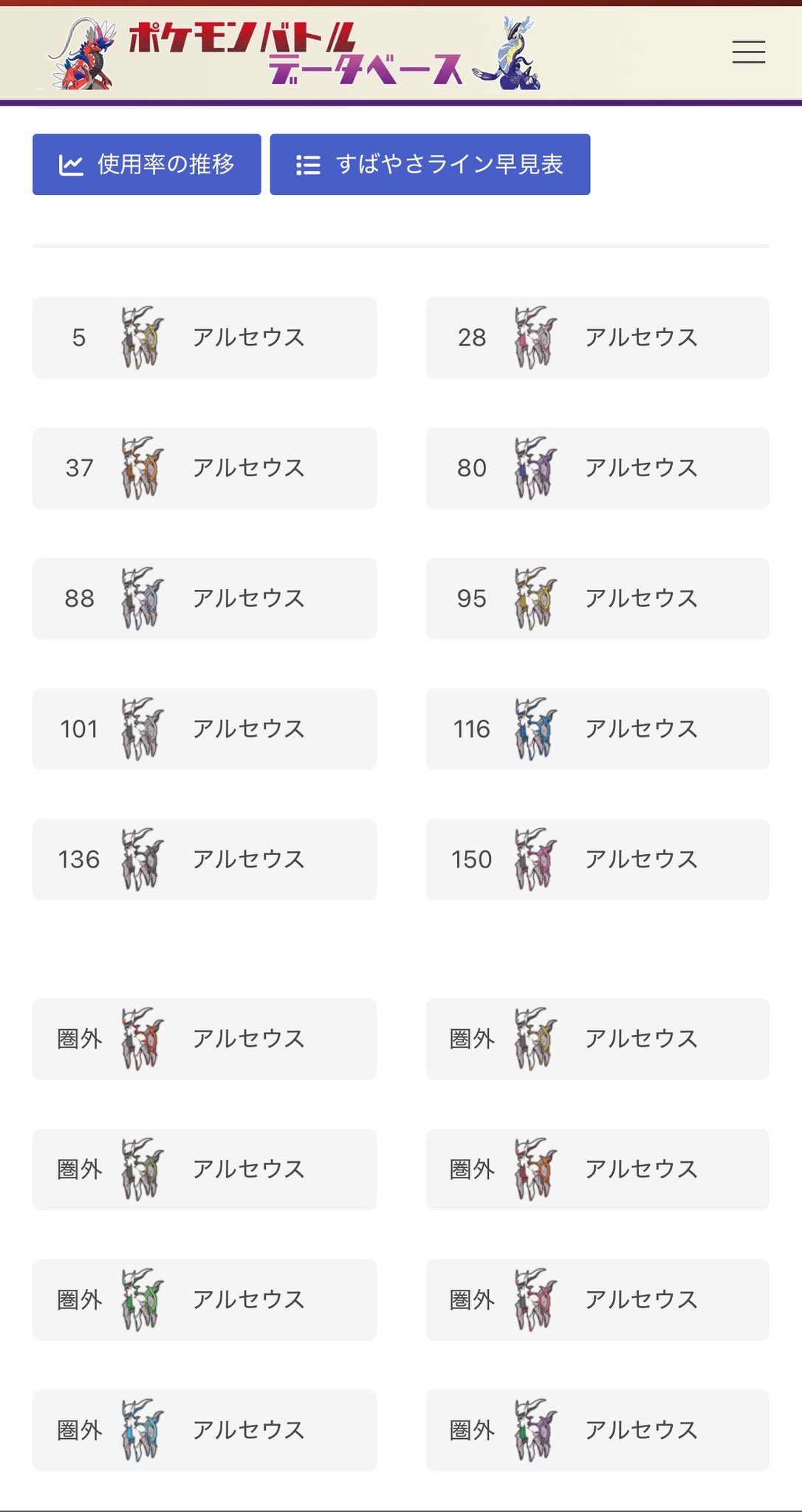
Task: Click the Arceus sprite ranked 150
Action: click(535, 859)
